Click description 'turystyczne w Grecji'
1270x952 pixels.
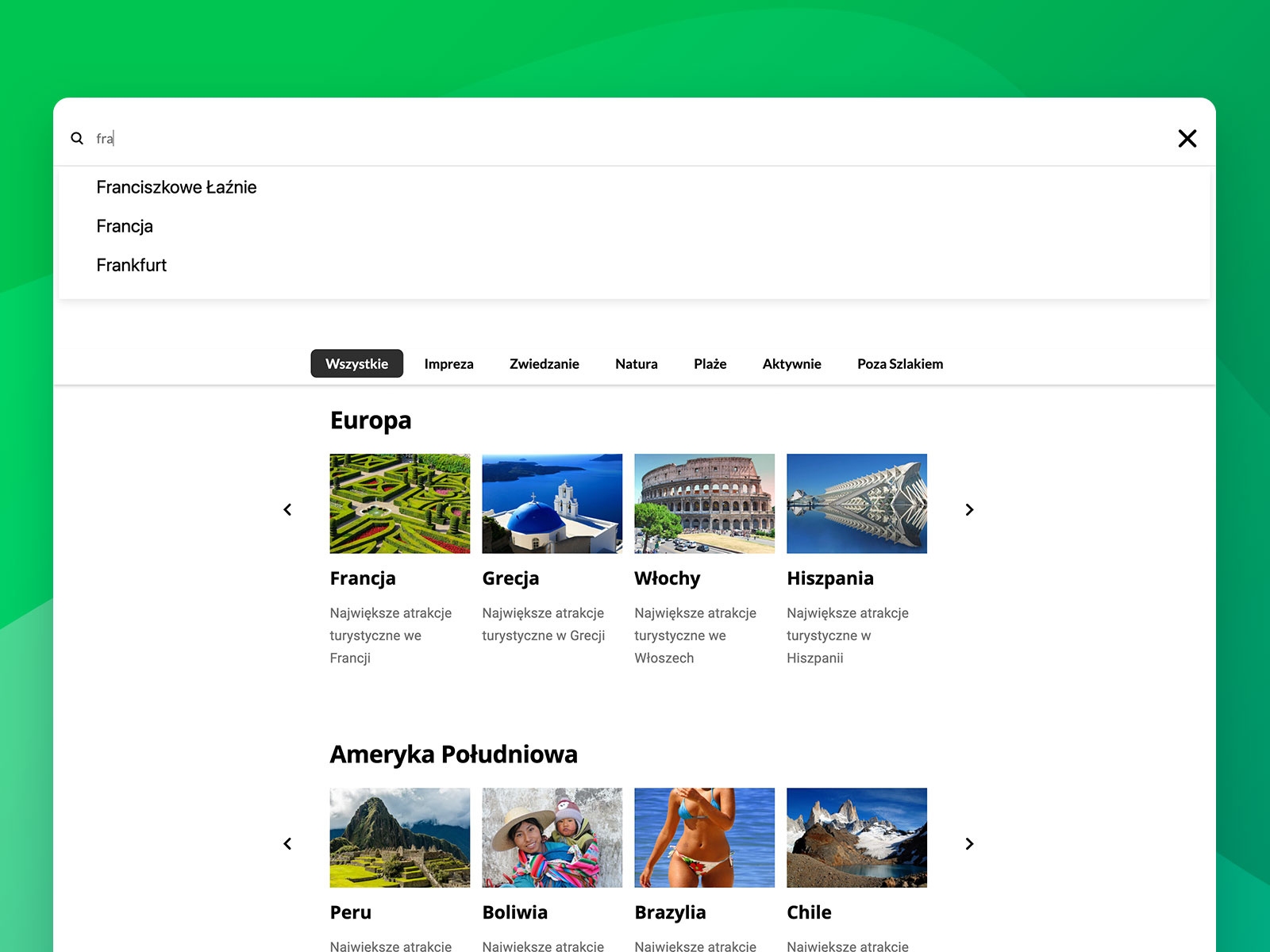[x=544, y=635]
